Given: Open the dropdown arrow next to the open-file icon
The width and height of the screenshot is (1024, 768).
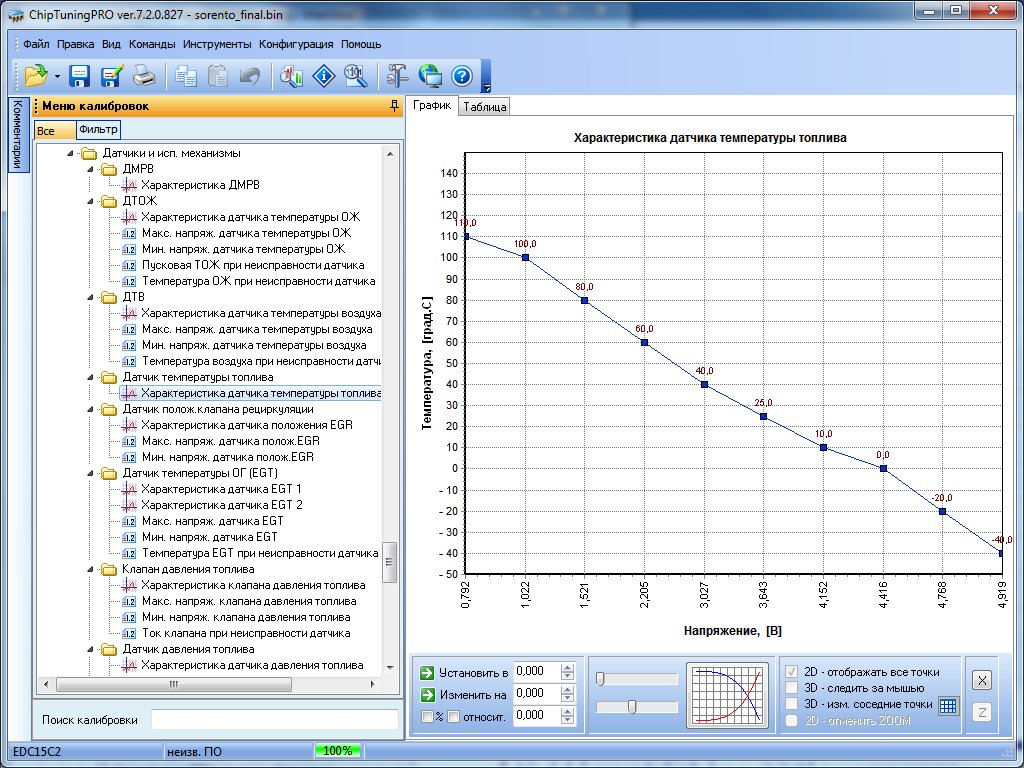Looking at the screenshot, I should click(x=57, y=76).
